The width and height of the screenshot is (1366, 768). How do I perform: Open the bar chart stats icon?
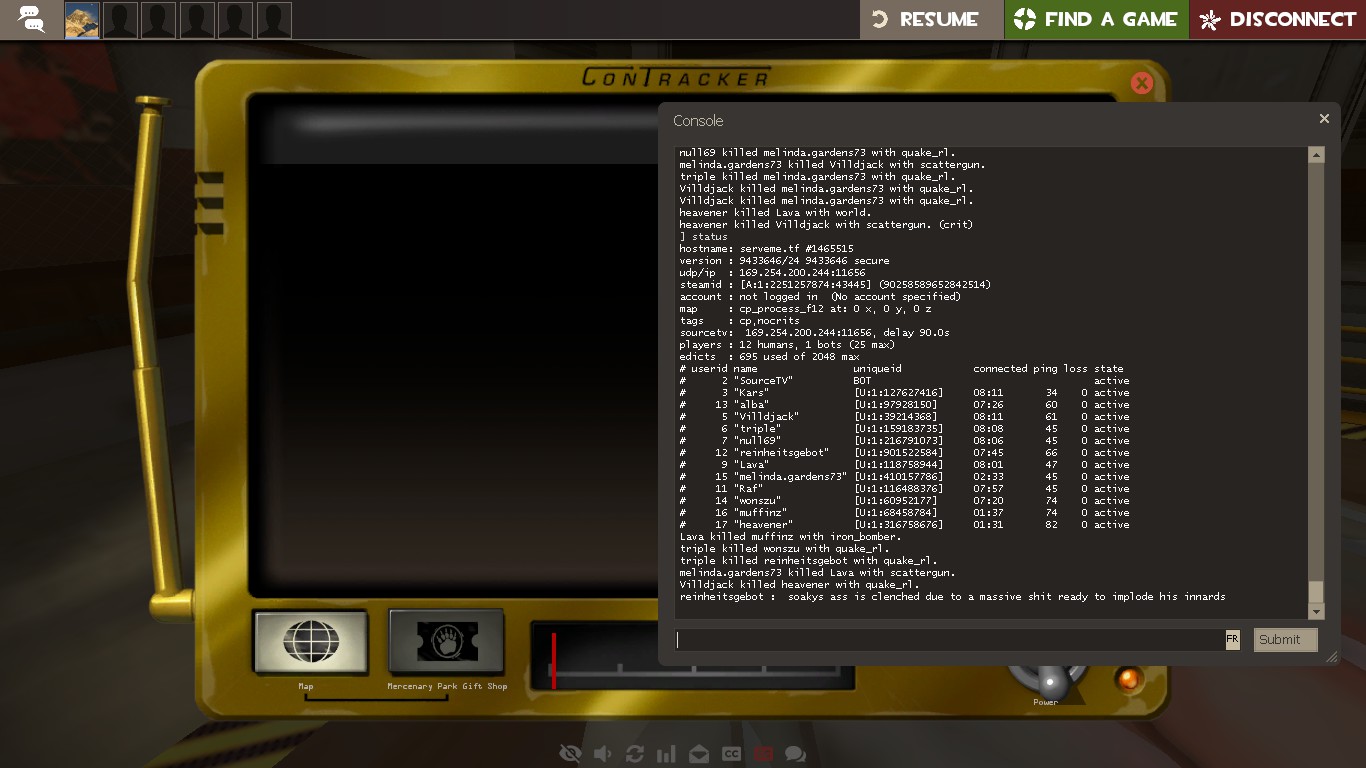(667, 754)
